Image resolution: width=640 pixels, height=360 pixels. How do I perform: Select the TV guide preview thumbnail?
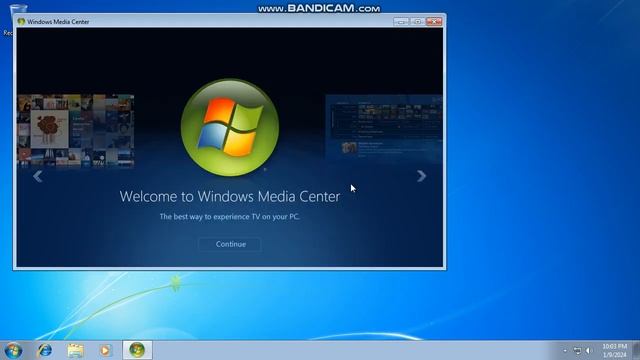[x=384, y=129]
